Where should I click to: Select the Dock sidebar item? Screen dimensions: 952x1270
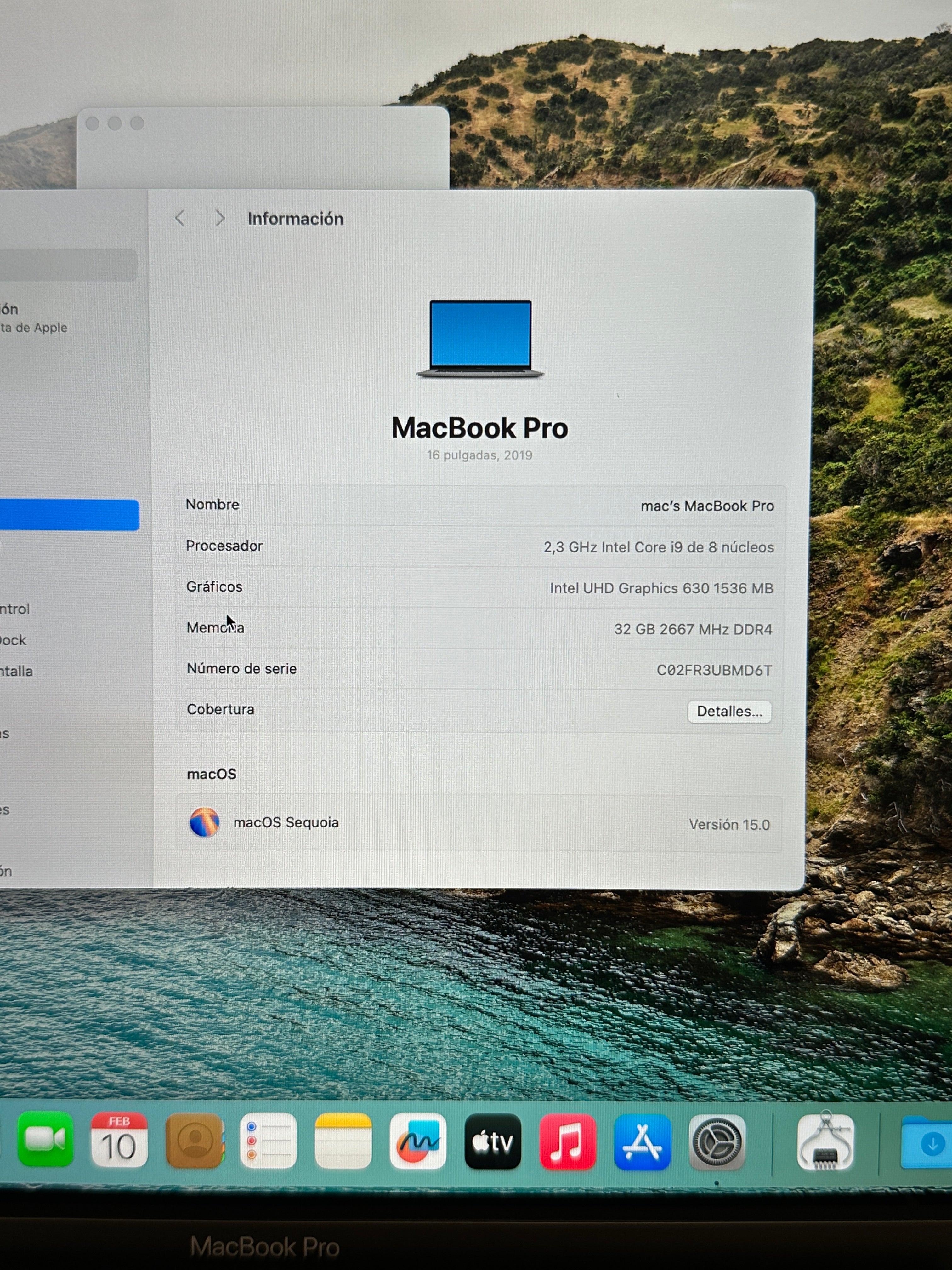[x=13, y=640]
